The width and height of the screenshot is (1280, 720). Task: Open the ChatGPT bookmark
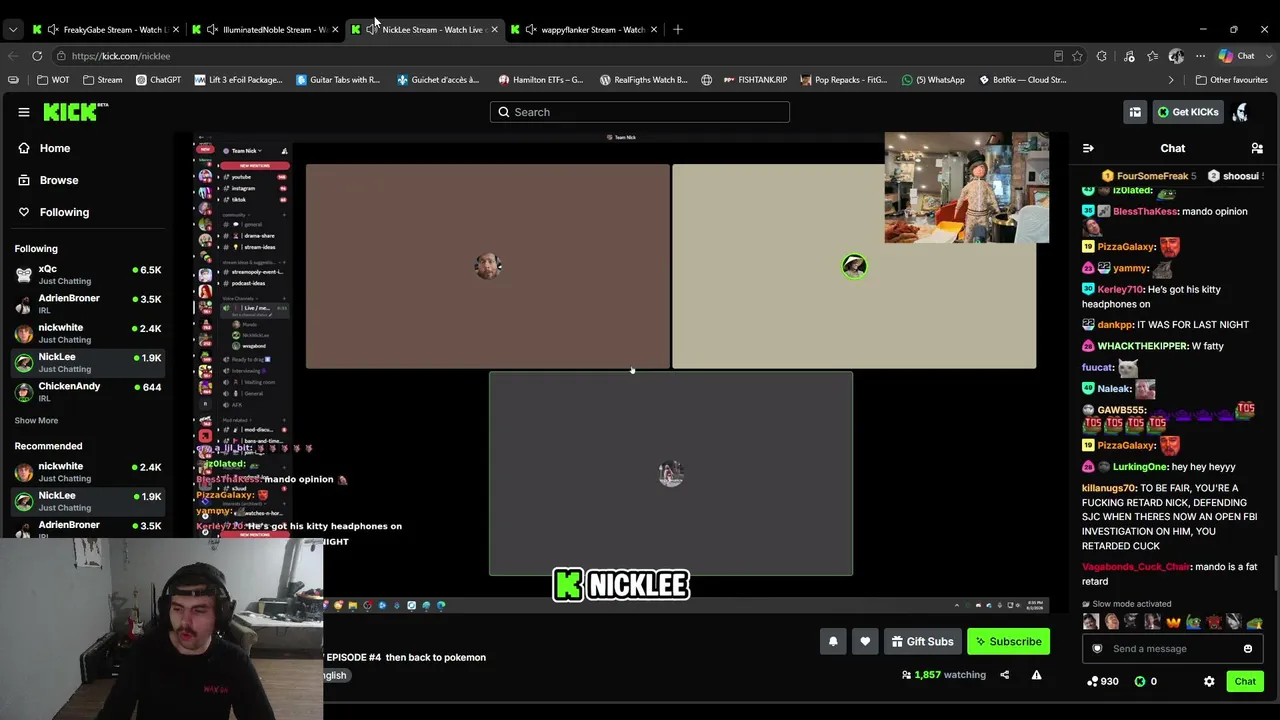coord(158,80)
